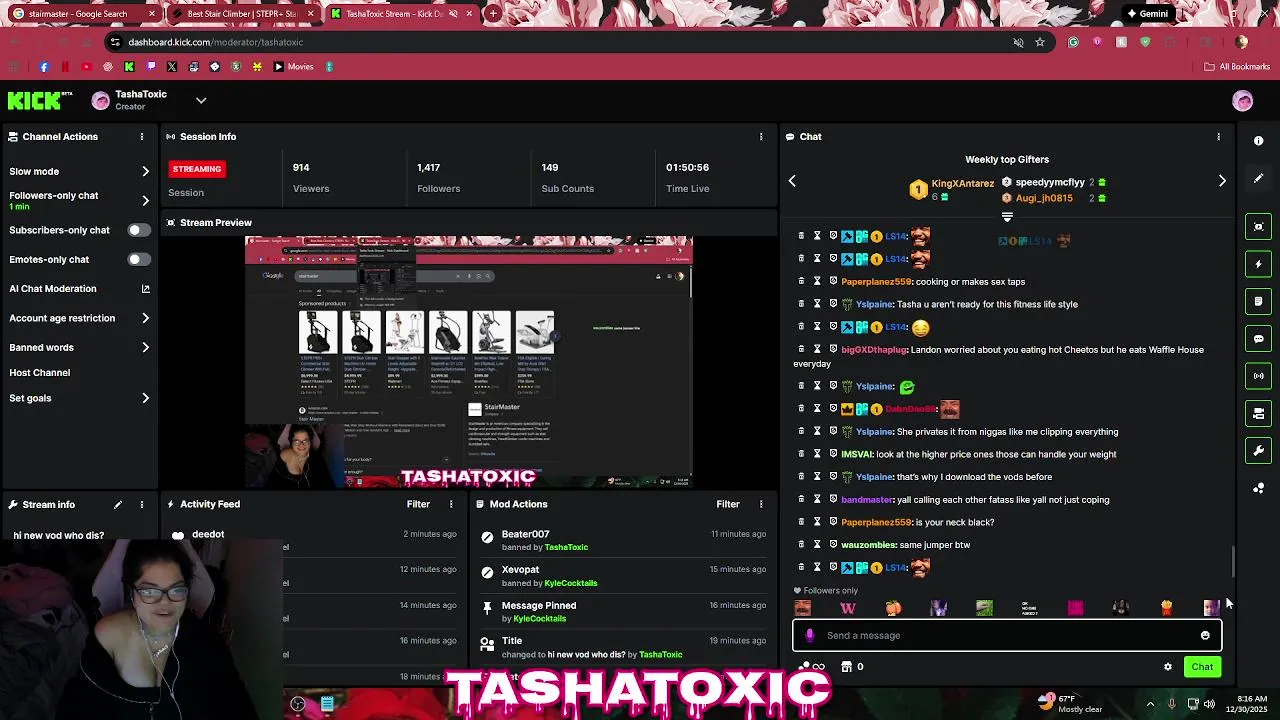This screenshot has height=720, width=1280.
Task: Expand Slow mode settings
Action: tap(145, 172)
